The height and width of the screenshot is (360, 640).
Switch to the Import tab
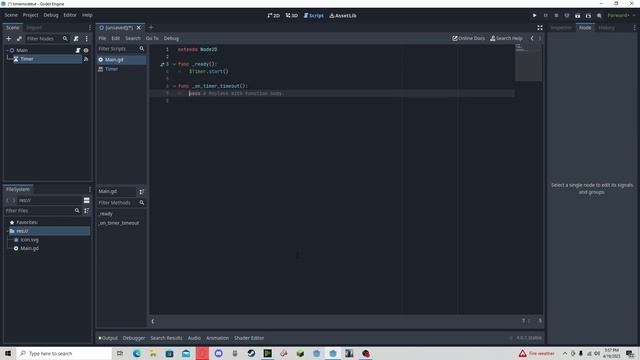point(34,28)
